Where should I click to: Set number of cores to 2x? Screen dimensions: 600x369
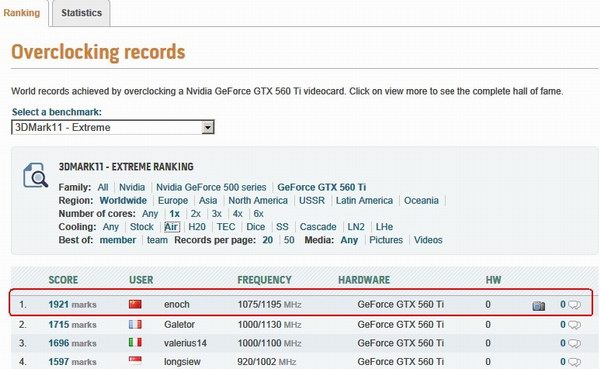click(196, 214)
